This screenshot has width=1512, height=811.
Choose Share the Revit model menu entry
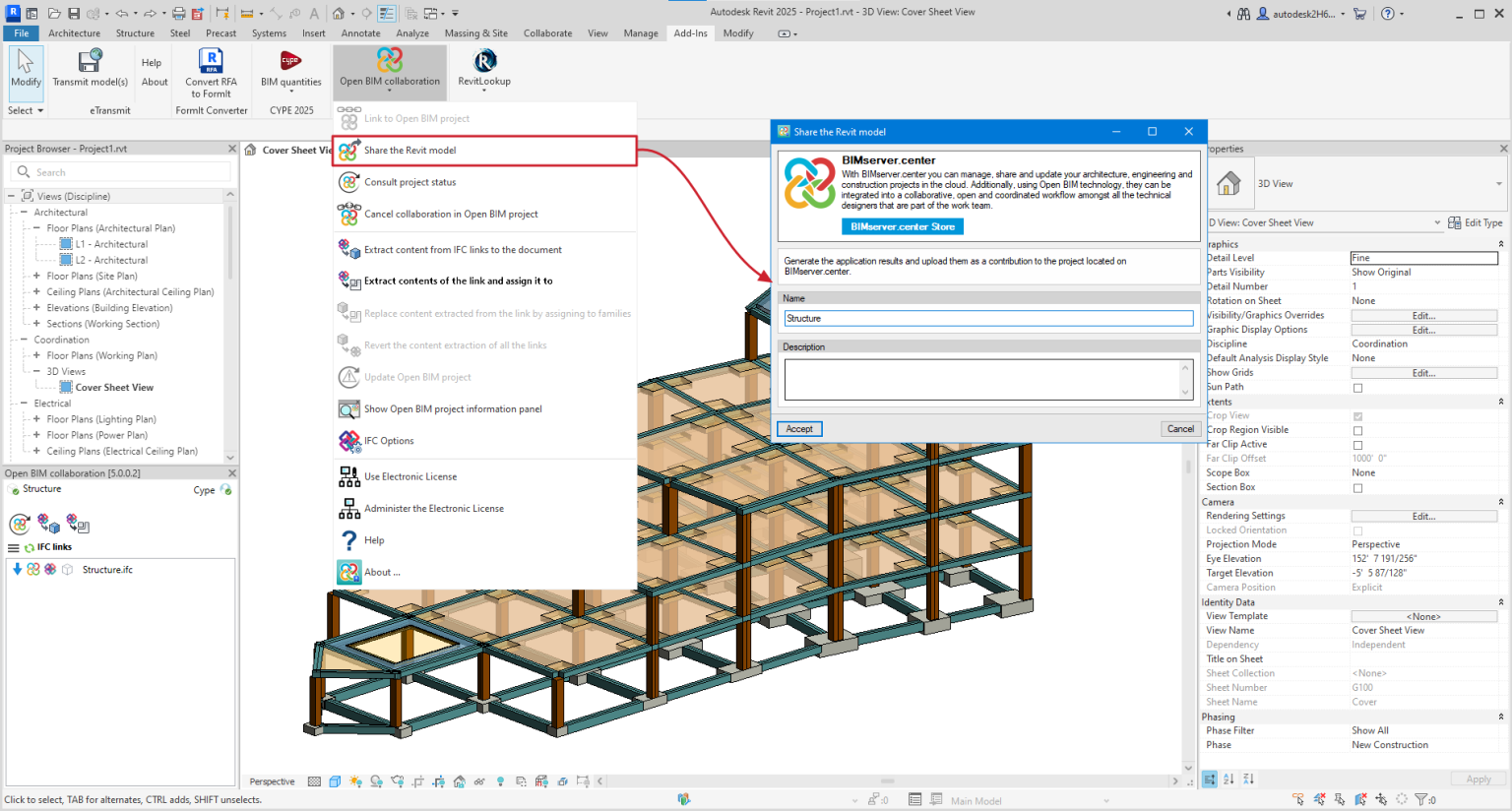[x=485, y=151]
